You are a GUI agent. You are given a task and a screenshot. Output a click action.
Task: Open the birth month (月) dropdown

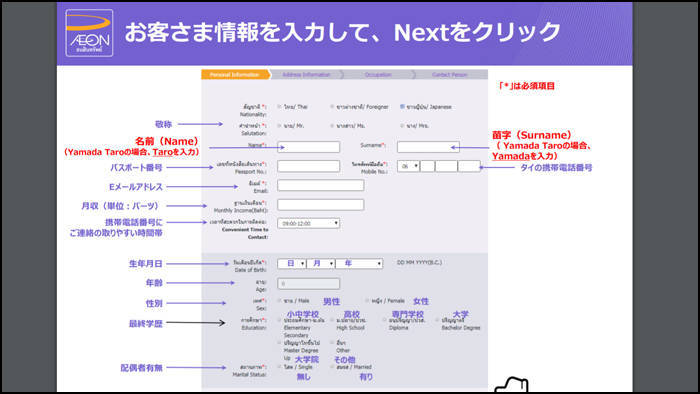pos(321,264)
